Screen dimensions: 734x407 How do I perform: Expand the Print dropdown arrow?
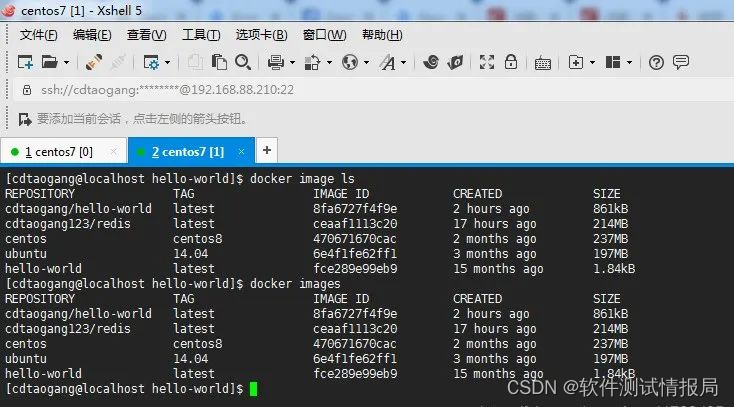[x=293, y=62]
